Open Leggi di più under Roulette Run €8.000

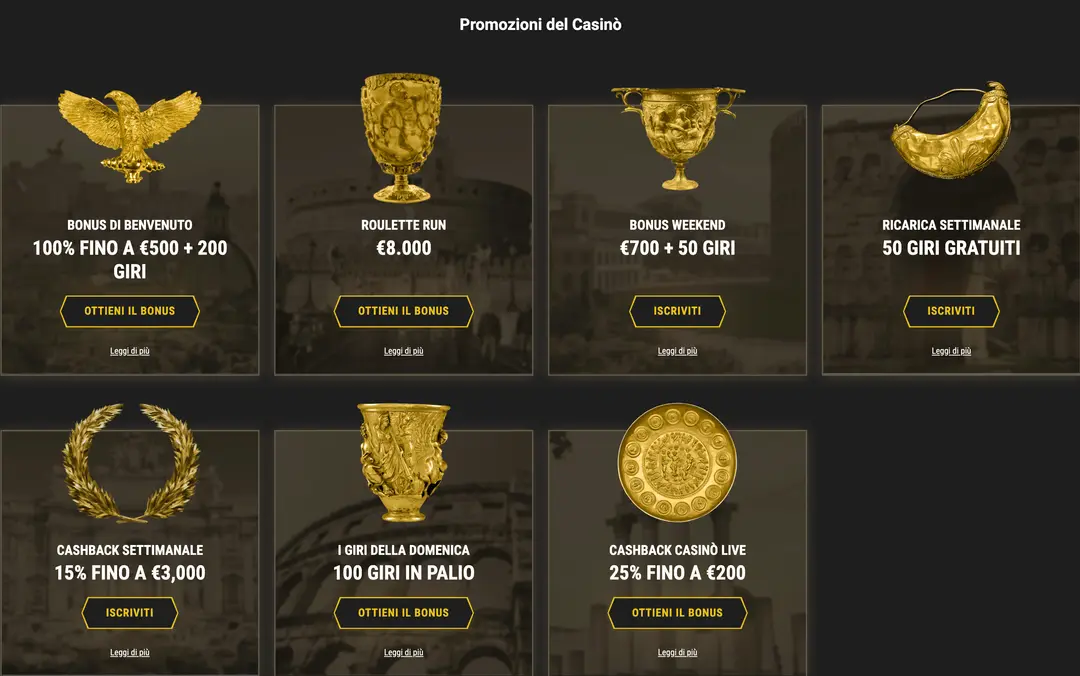402,351
